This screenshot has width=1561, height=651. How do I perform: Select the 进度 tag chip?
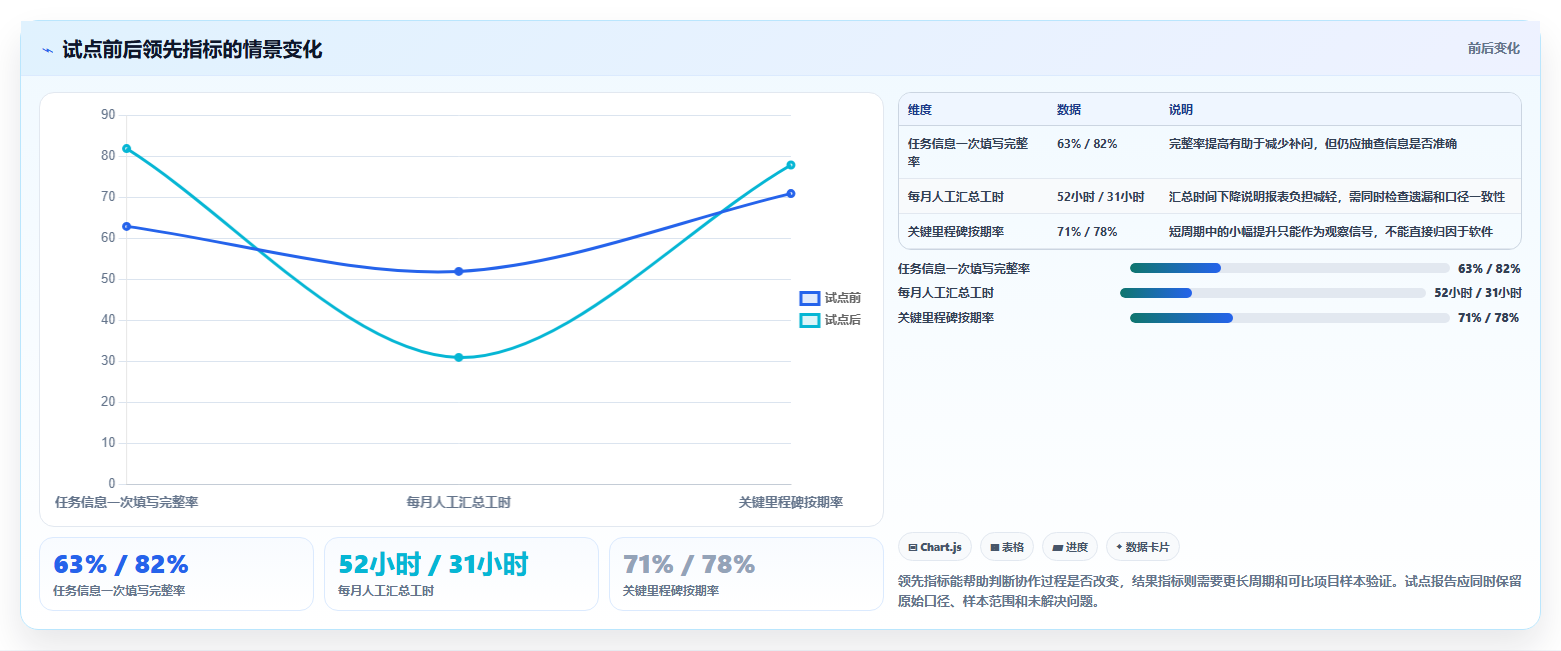[x=1070, y=547]
